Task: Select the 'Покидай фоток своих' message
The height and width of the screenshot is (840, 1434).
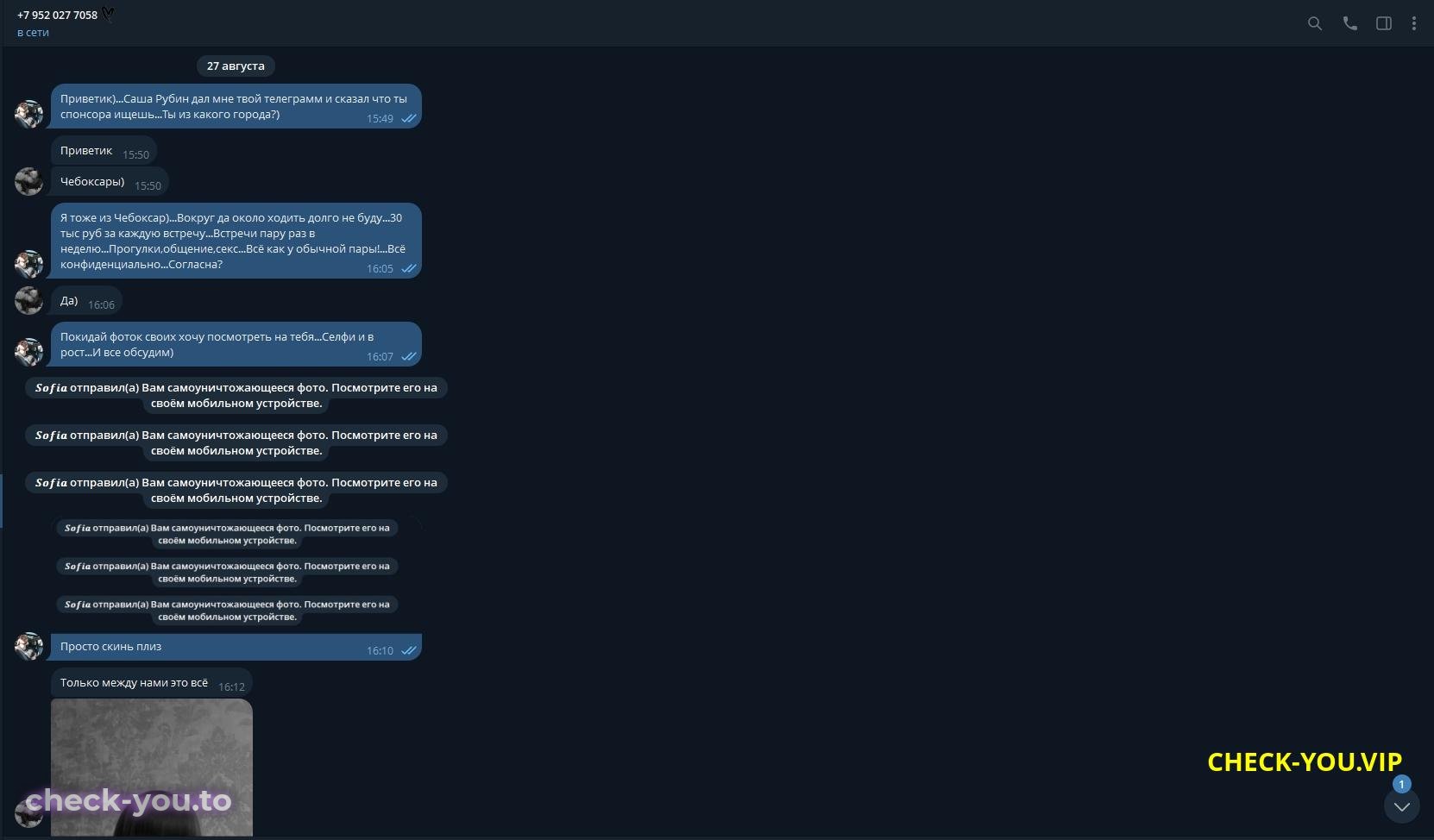Action: click(x=236, y=344)
